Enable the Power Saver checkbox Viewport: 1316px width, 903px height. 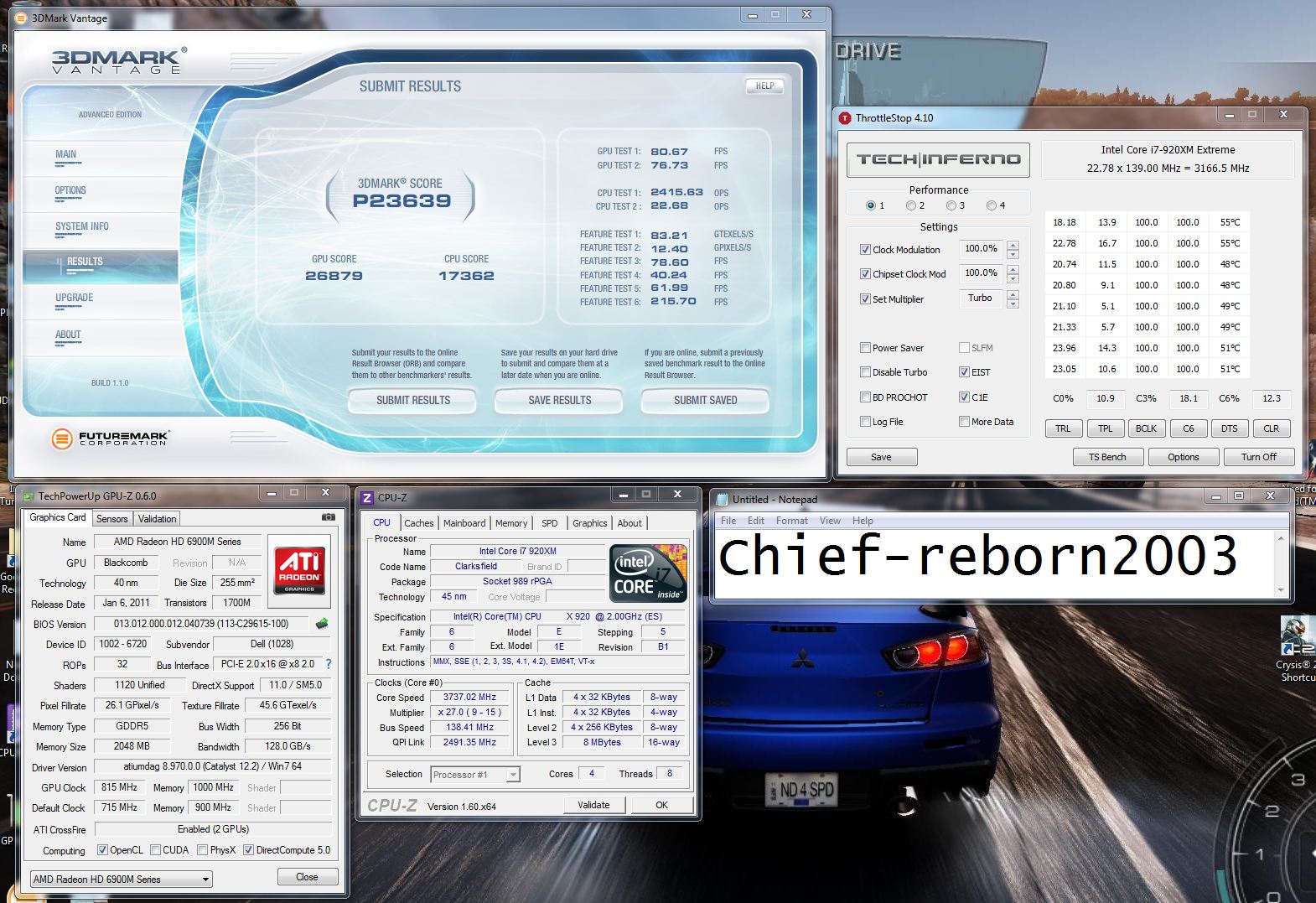[865, 348]
